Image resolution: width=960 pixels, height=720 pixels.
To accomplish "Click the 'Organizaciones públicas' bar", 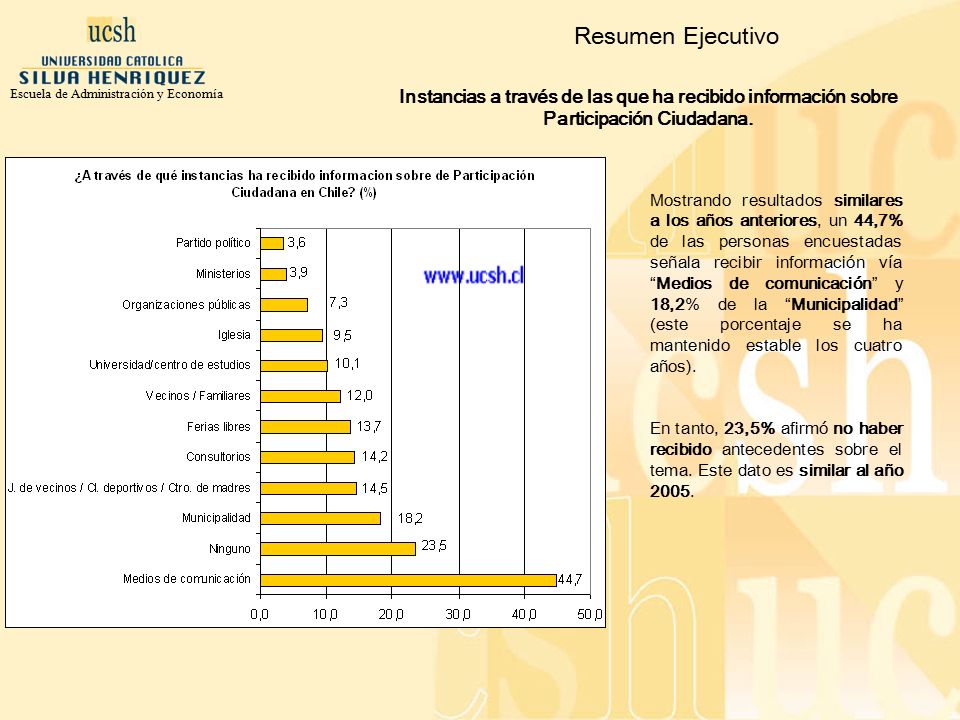I will (x=284, y=304).
